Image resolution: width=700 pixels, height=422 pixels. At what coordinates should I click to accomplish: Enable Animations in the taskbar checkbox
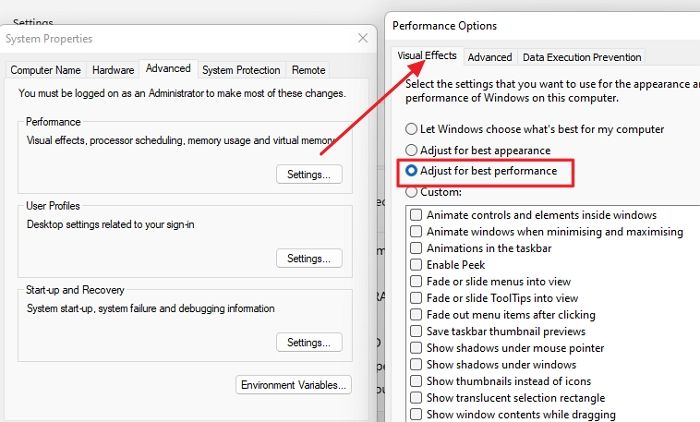[x=415, y=249]
